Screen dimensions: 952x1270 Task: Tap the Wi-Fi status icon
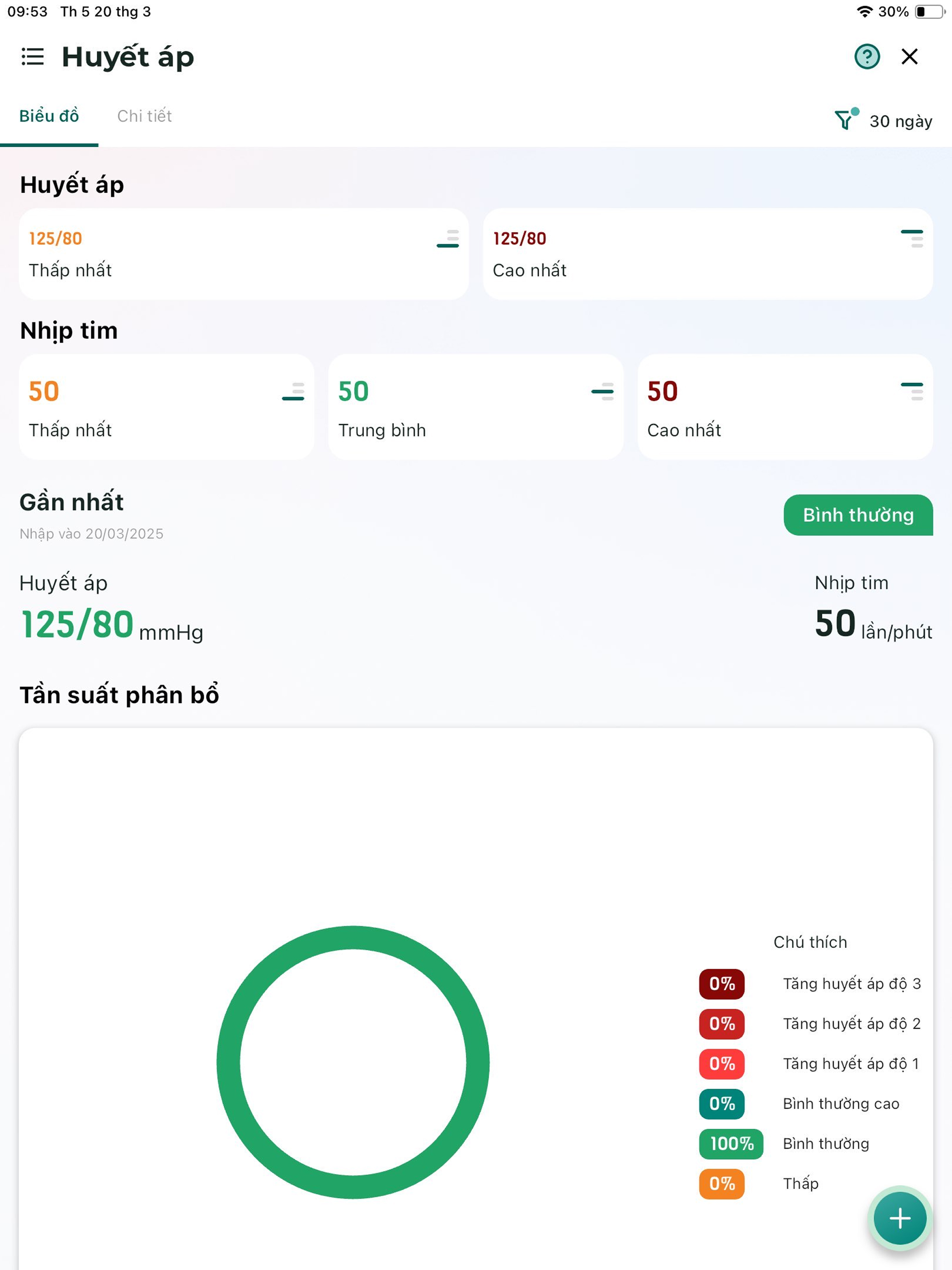[x=864, y=12]
